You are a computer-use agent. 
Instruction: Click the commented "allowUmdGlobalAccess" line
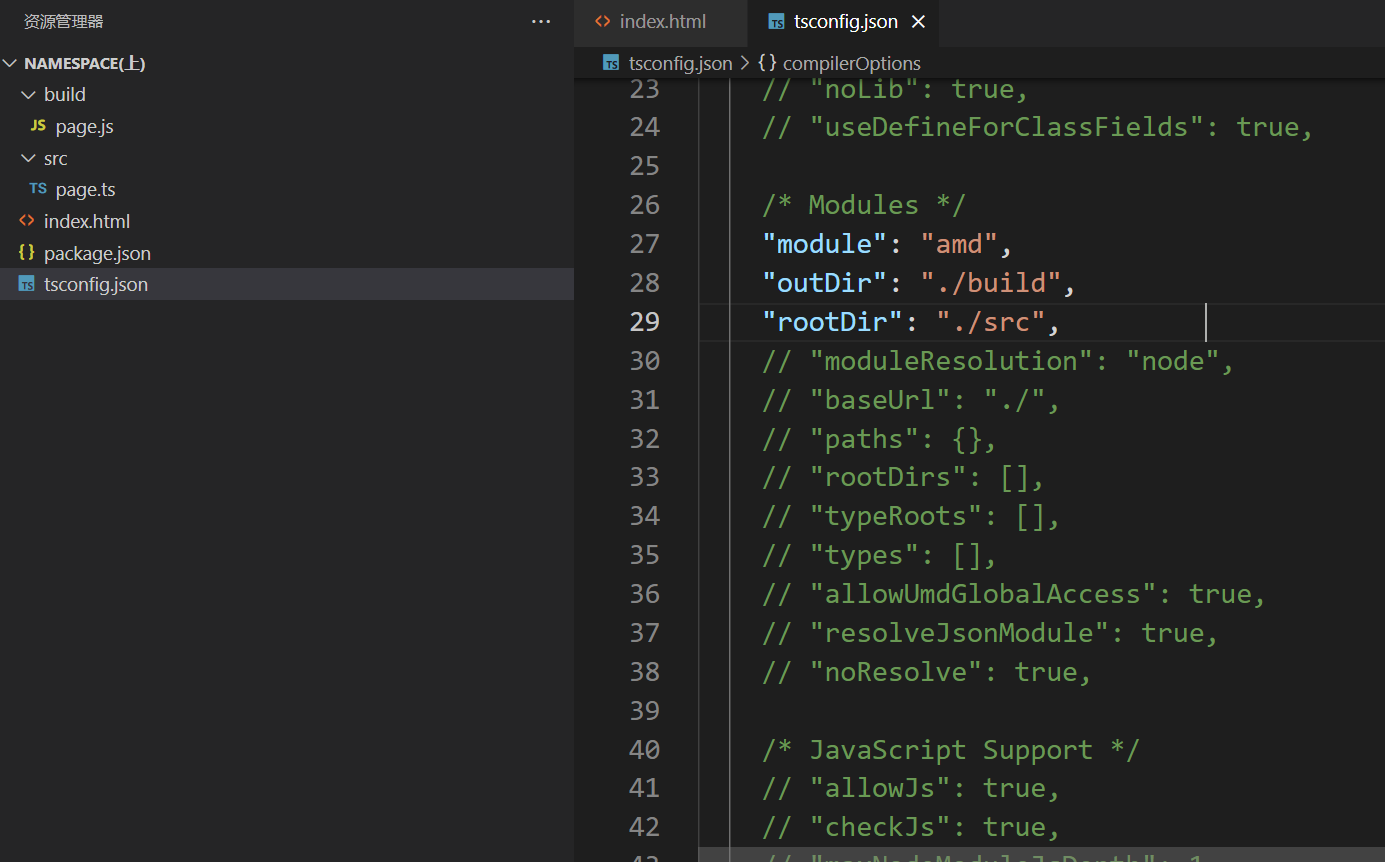pos(1014,594)
